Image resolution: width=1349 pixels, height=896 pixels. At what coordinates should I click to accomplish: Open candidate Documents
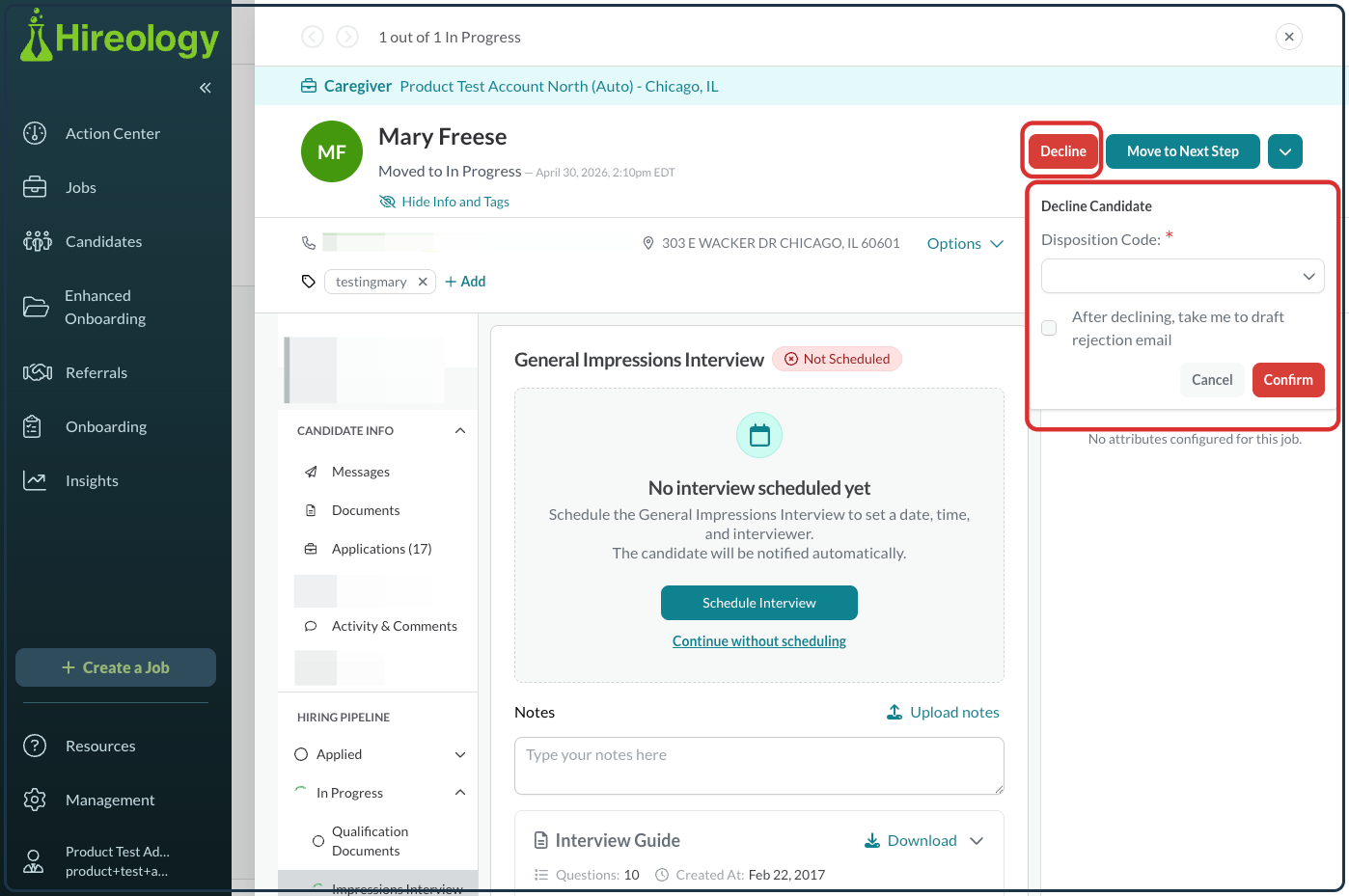coord(366,510)
